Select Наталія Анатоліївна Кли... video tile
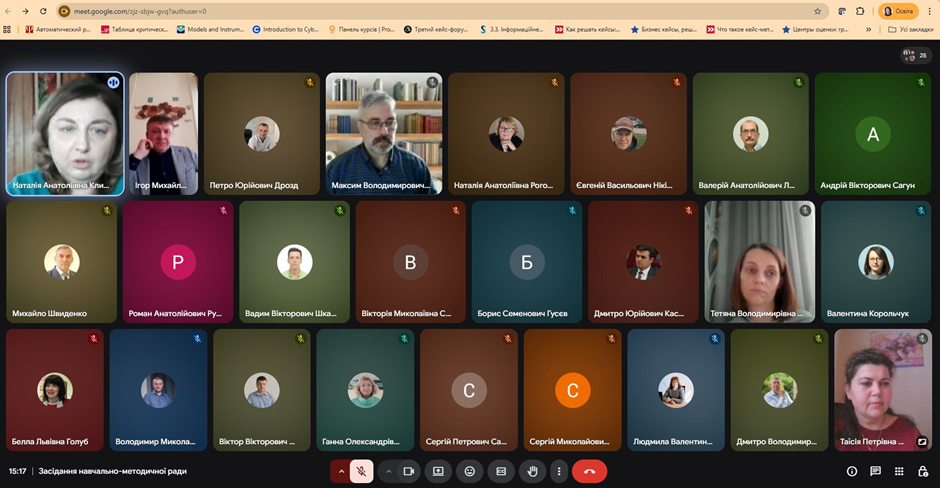 point(65,134)
